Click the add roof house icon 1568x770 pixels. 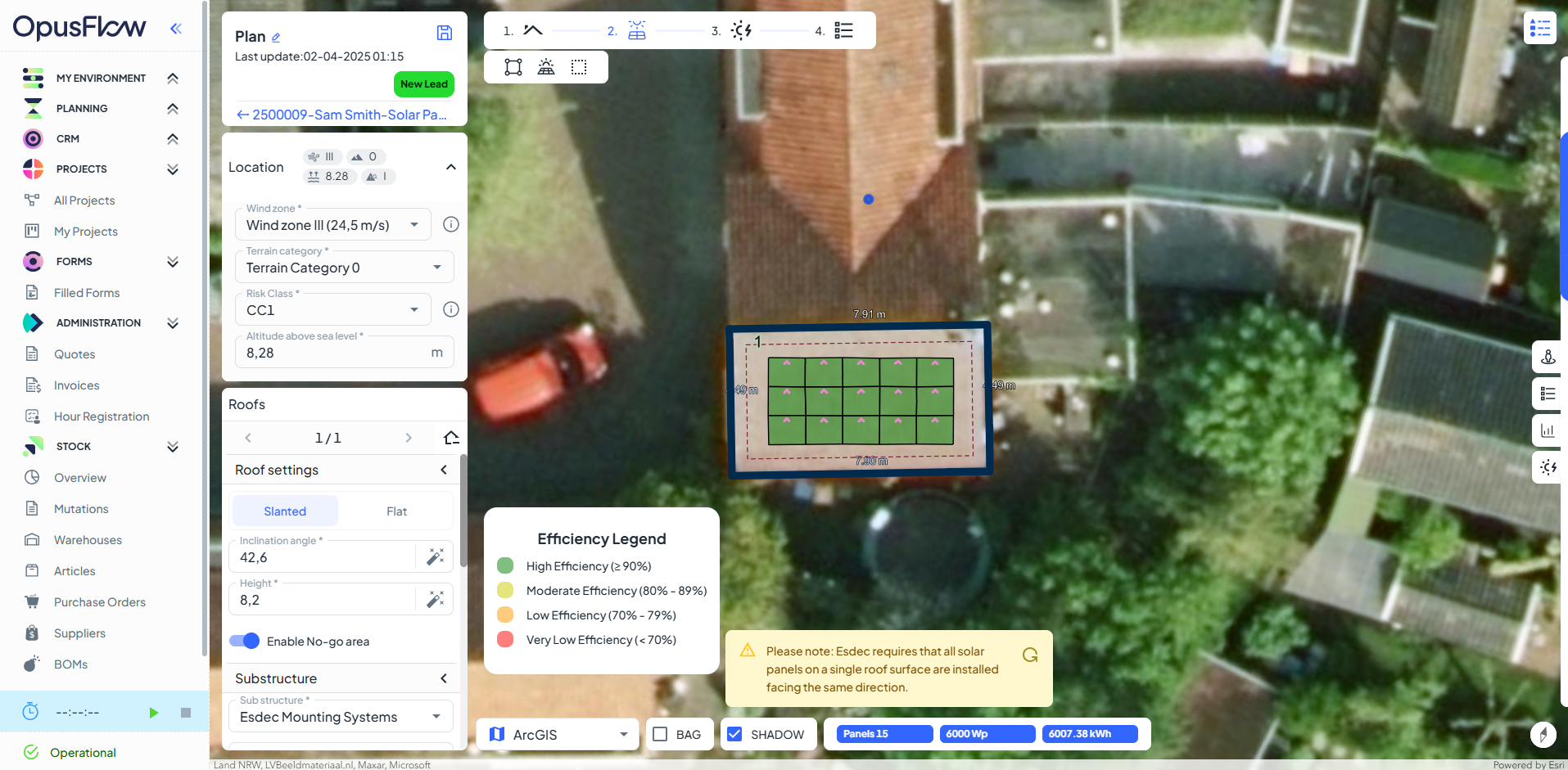[x=450, y=438]
